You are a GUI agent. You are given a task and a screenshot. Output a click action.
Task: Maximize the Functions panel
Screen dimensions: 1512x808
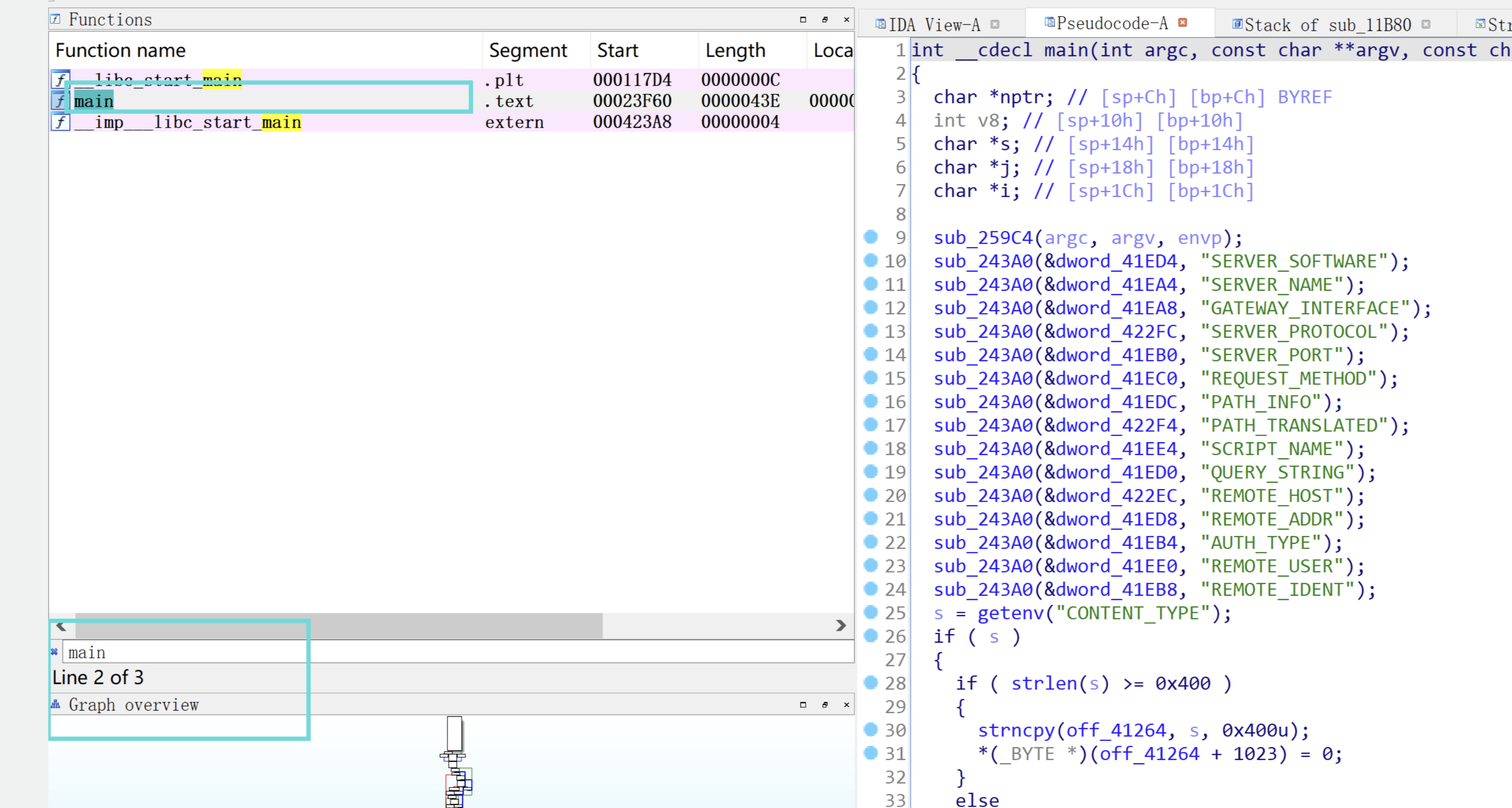[x=803, y=19]
